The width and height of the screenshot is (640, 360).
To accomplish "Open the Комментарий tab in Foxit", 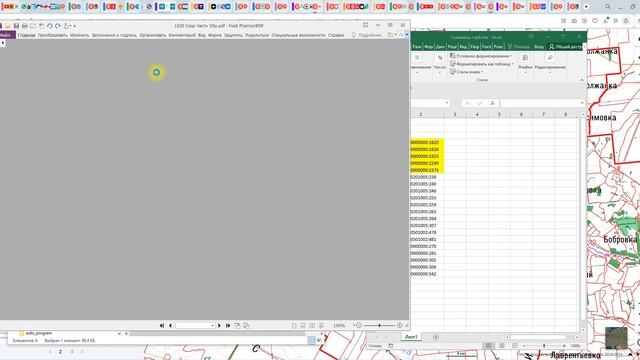I will (x=182, y=36).
